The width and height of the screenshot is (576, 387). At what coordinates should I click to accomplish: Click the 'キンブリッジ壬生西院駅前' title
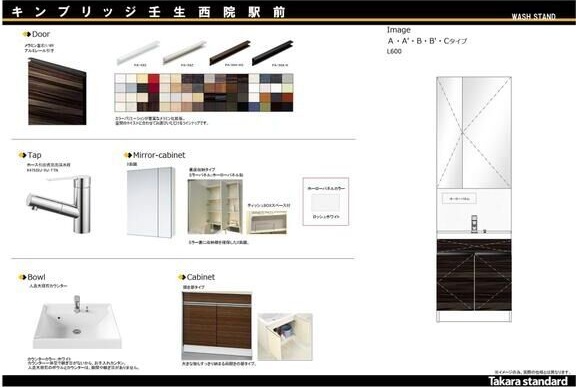tap(148, 12)
